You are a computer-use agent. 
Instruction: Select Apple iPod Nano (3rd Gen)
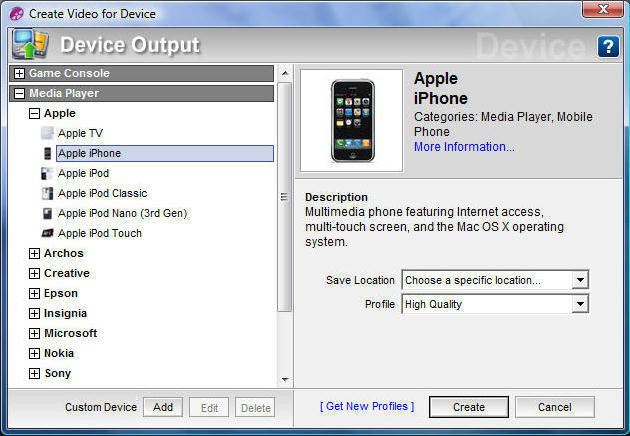coord(123,213)
